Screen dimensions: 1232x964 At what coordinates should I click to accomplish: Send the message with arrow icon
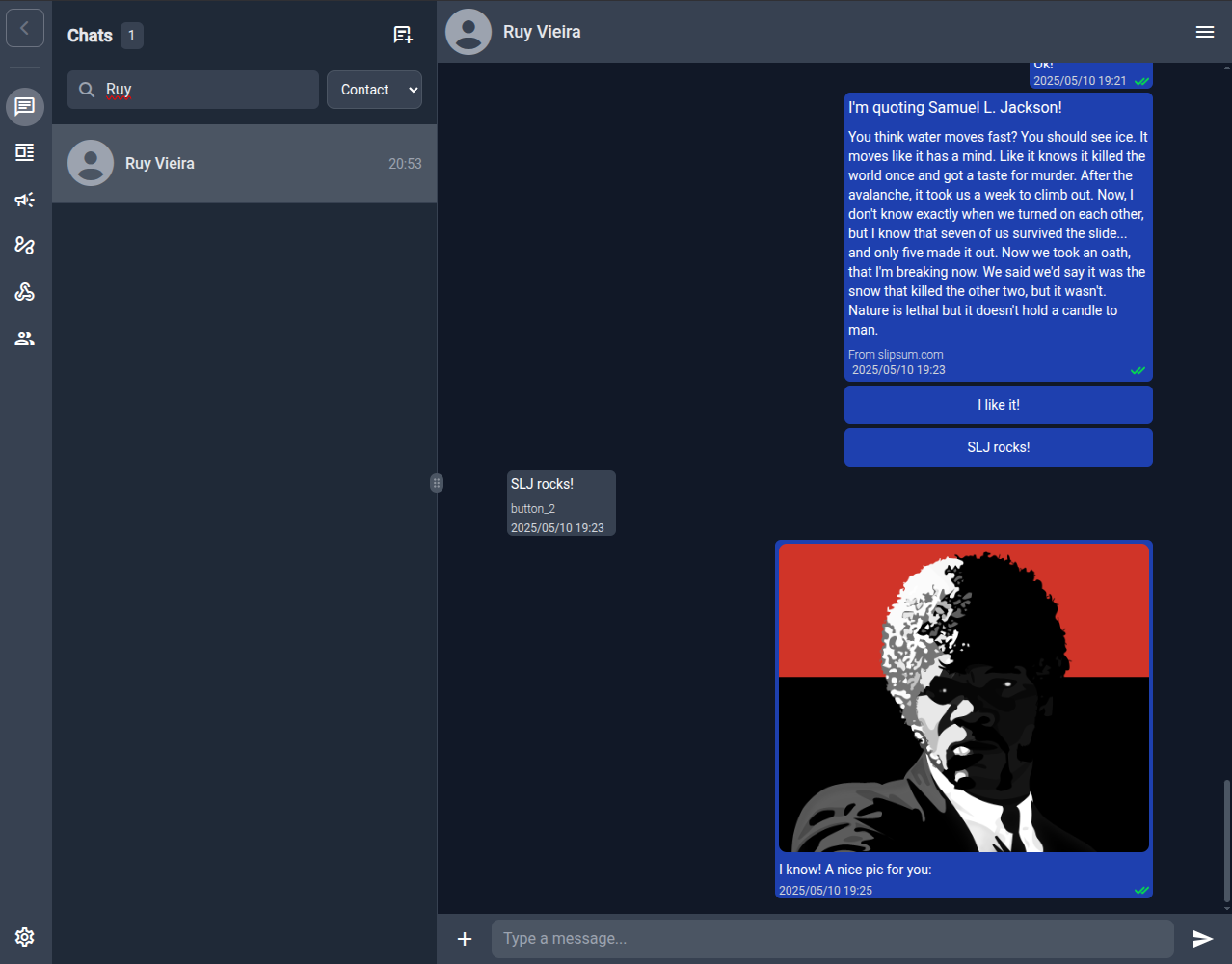click(x=1202, y=939)
